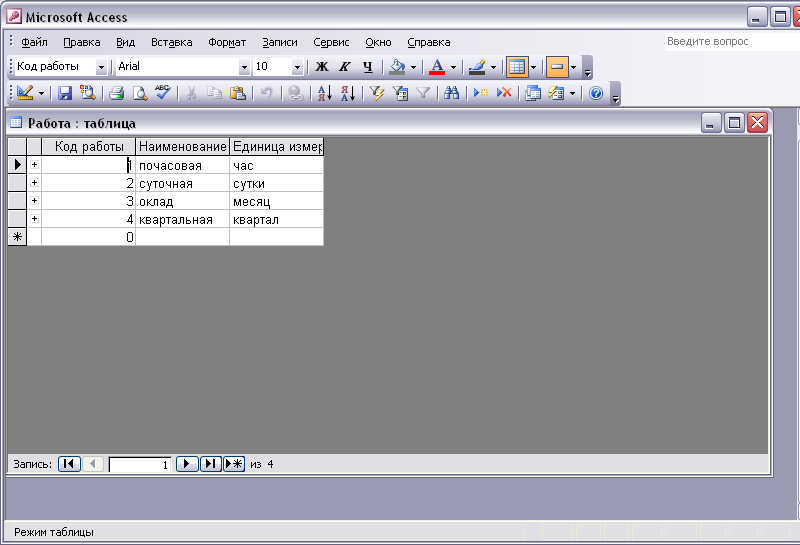Click the delete record toolbar icon
This screenshot has height=545, width=800.
pos(504,93)
